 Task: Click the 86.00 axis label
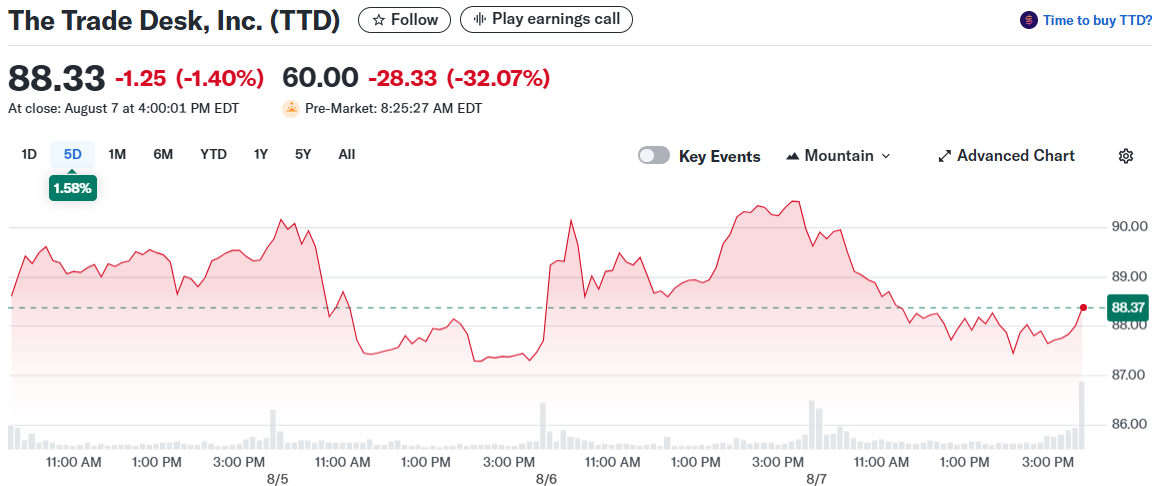pyautogui.click(x=1129, y=425)
